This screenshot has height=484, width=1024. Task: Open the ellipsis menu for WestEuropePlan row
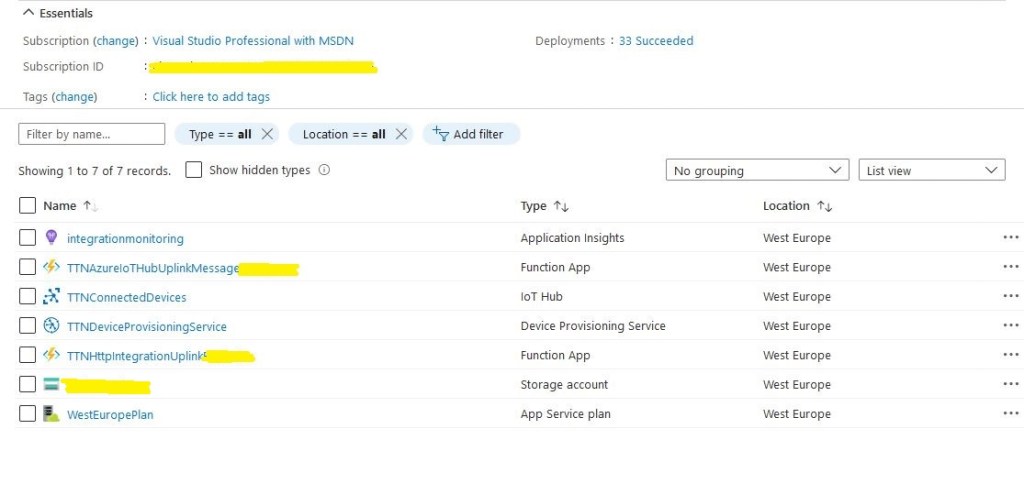[1010, 414]
